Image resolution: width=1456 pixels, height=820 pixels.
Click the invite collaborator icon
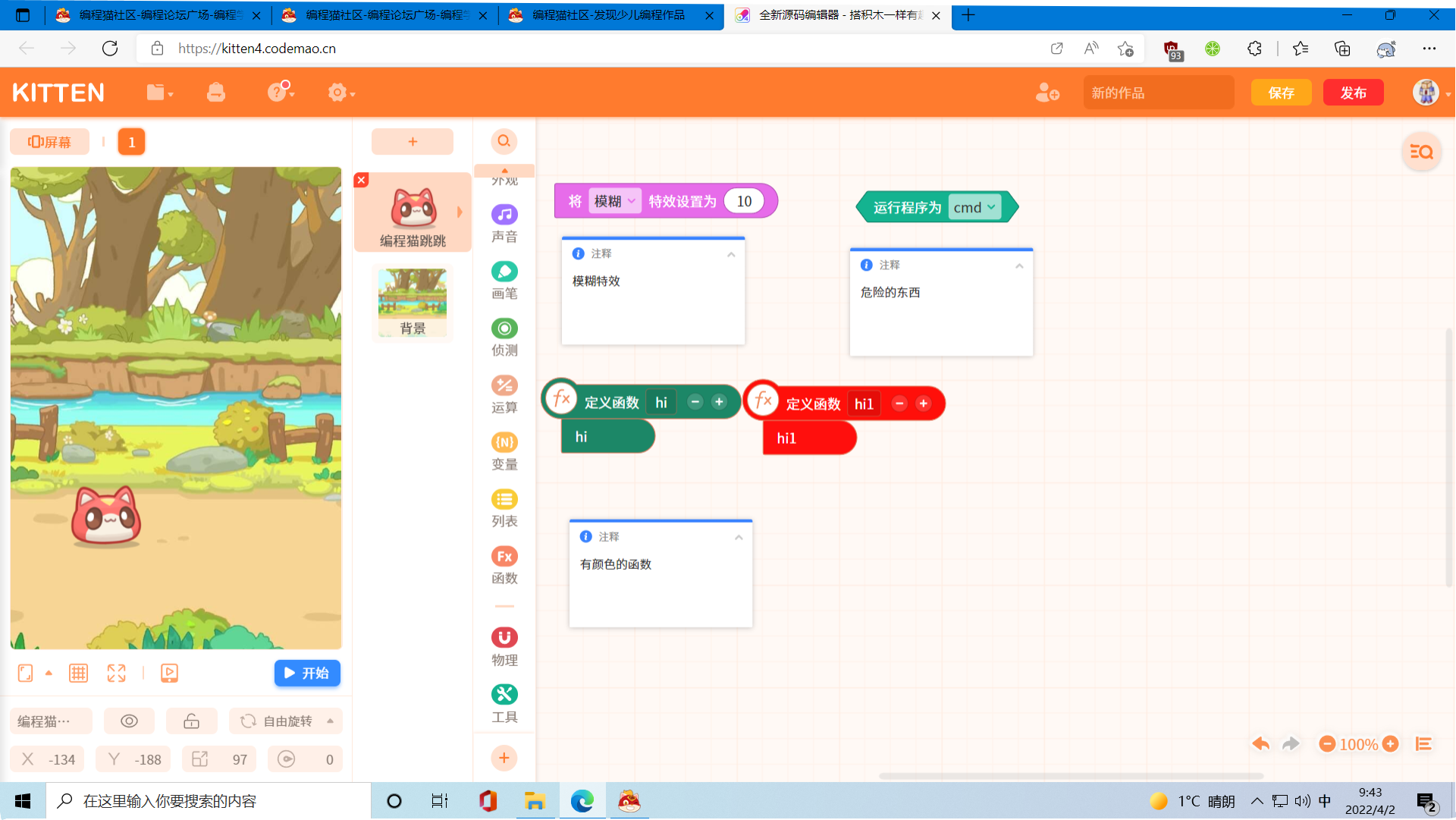pos(1047,93)
